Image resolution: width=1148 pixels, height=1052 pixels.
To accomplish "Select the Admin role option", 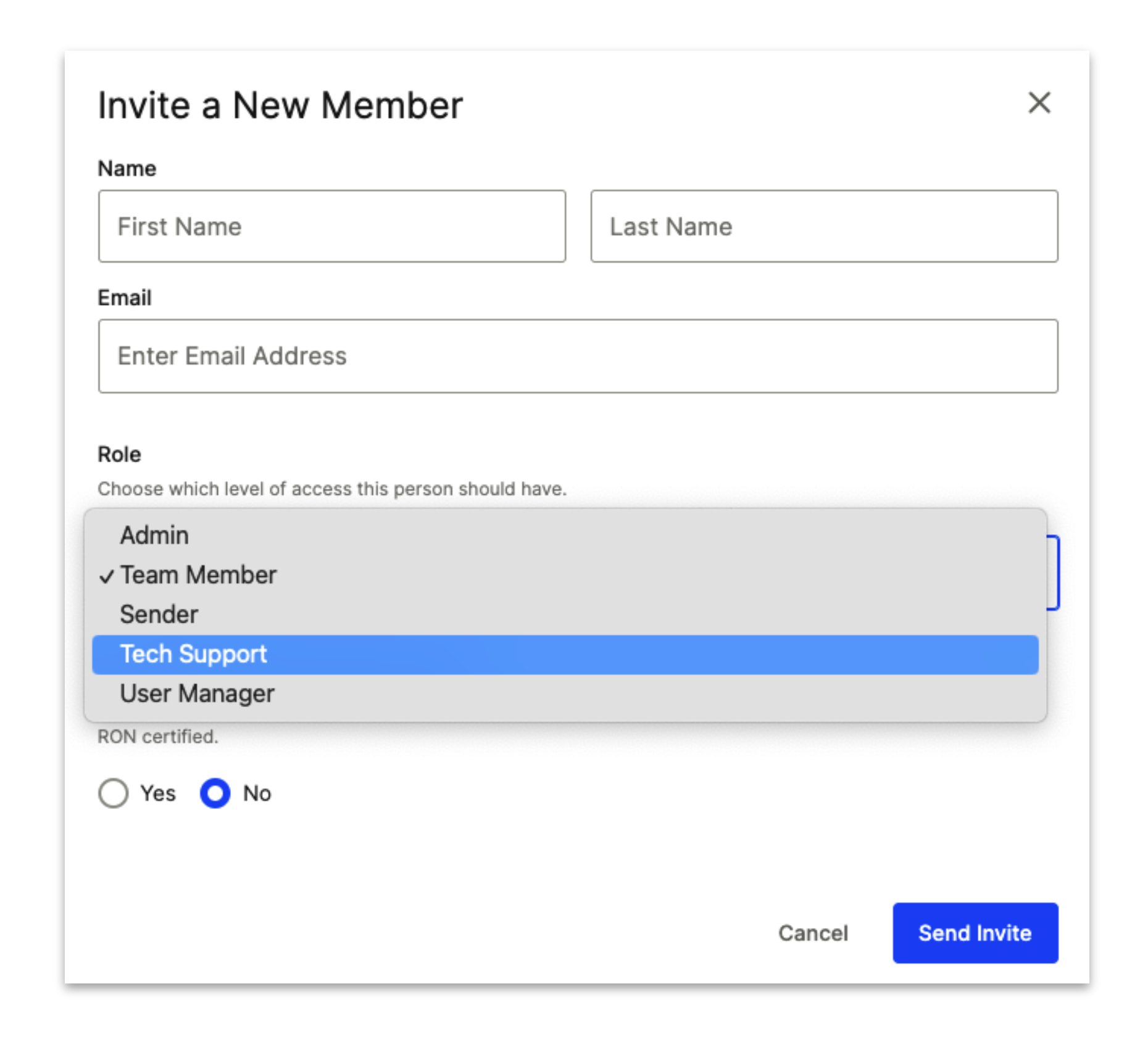I will (565, 535).
